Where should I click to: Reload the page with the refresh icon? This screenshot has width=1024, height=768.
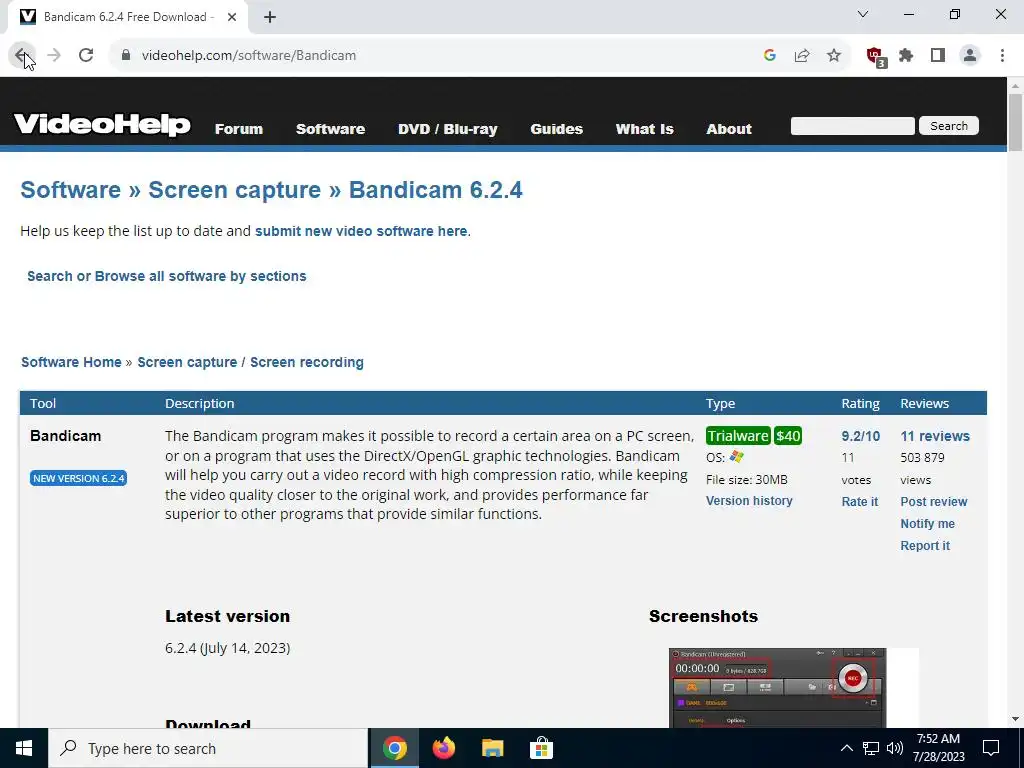(86, 56)
